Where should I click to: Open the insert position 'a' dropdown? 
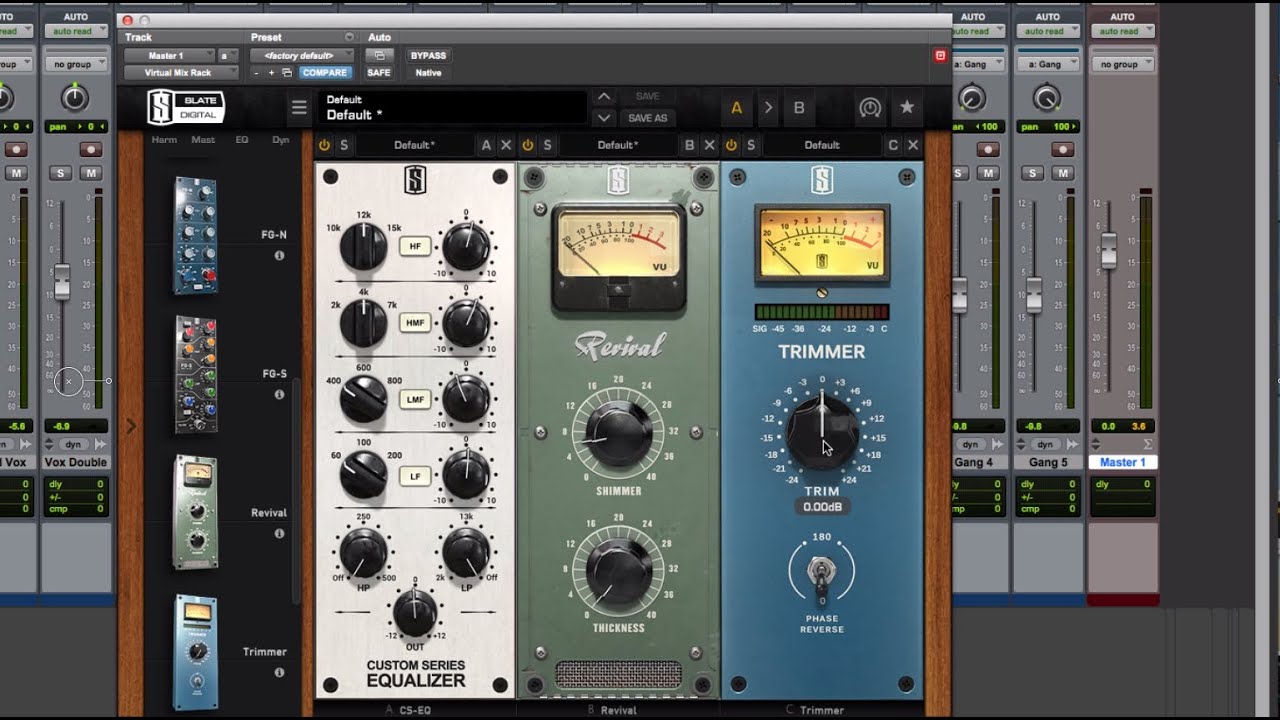tap(229, 56)
